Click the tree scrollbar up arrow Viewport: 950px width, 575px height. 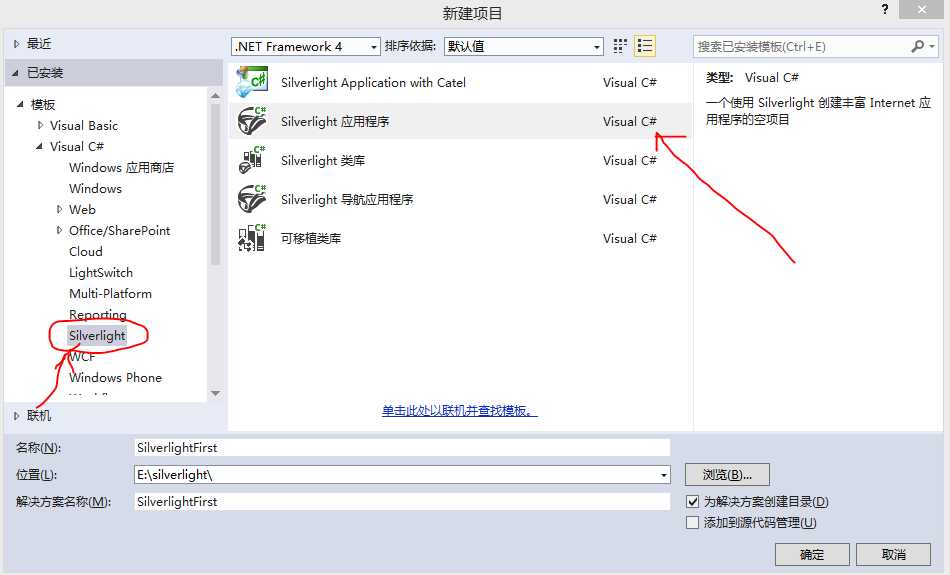coord(215,95)
